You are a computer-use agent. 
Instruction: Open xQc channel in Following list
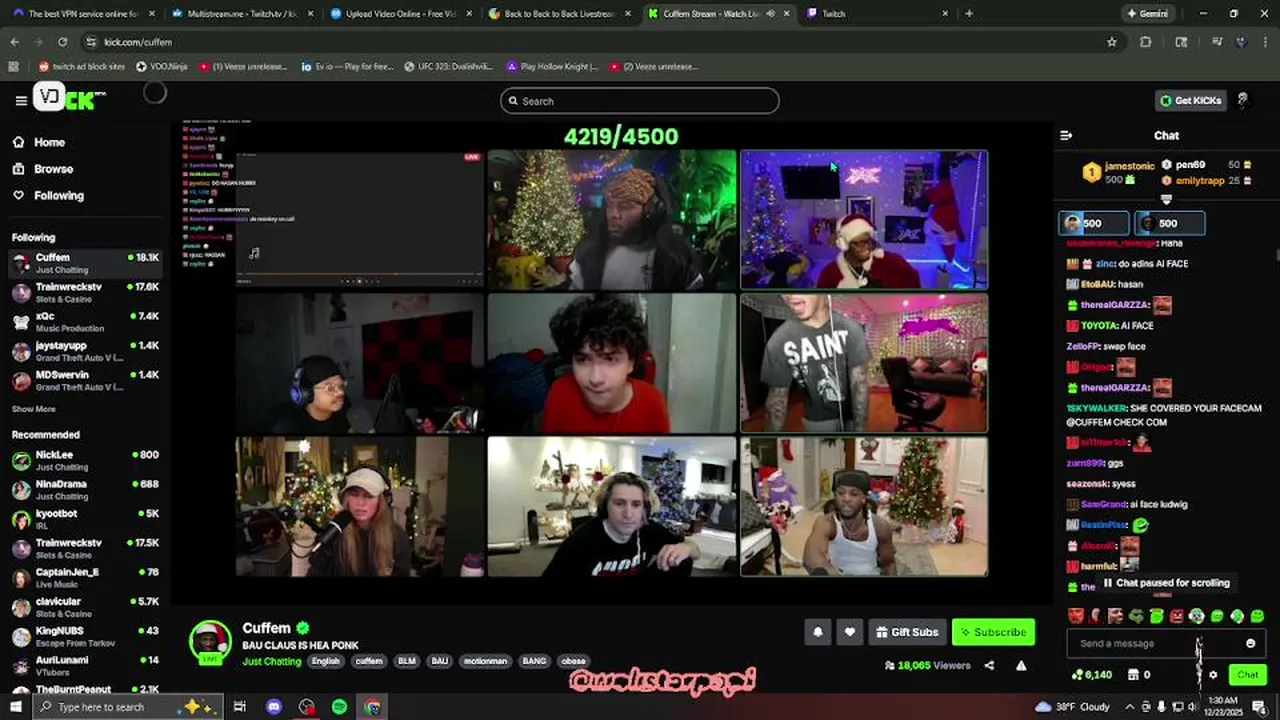[85, 321]
